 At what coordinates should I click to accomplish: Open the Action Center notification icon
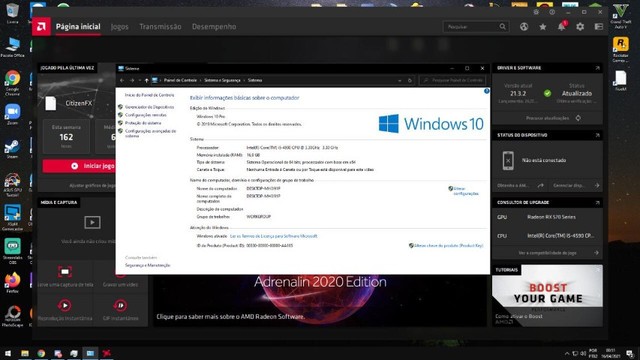click(x=630, y=353)
